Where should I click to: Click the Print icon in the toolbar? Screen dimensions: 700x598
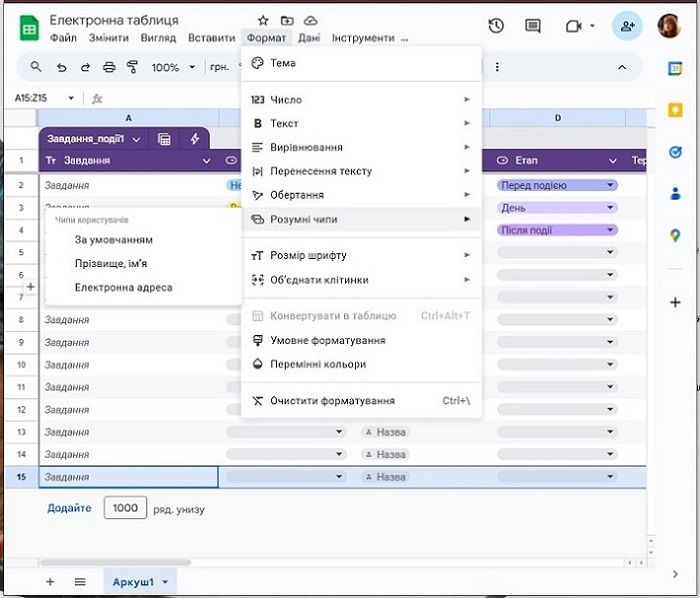point(109,67)
